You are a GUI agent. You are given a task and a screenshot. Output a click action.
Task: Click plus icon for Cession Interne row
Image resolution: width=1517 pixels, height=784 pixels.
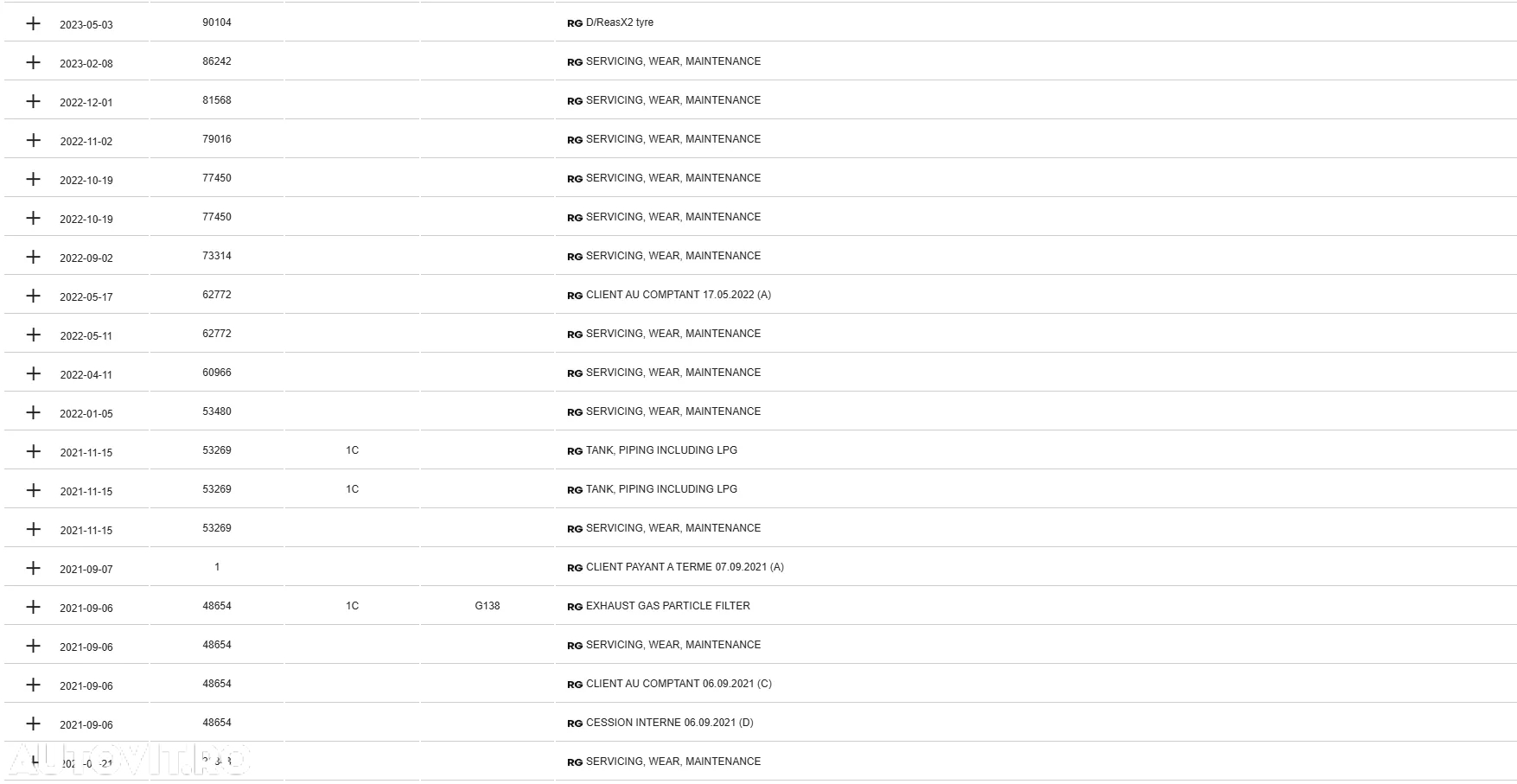33,723
